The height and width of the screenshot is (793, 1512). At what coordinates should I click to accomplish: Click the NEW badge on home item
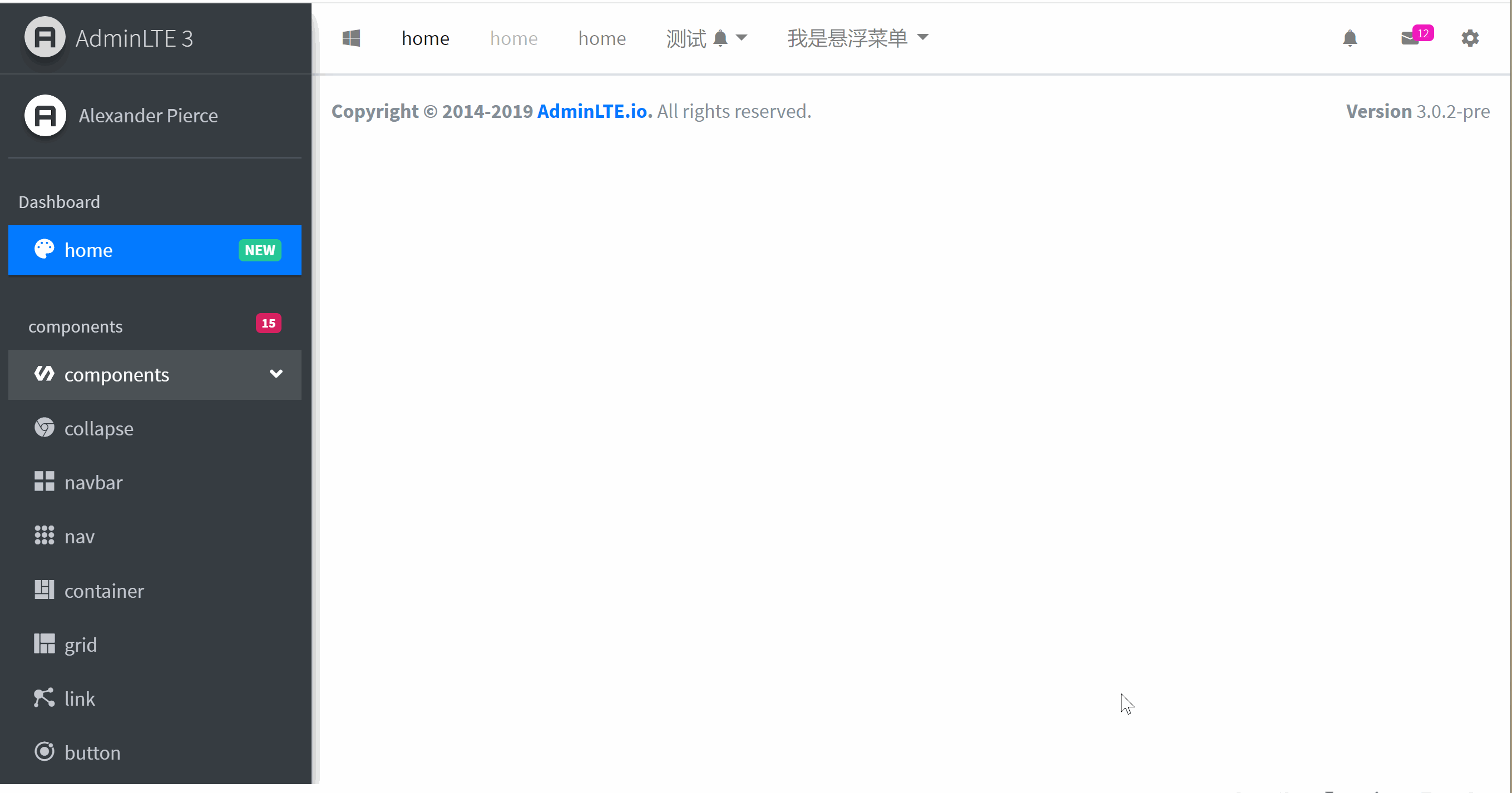[x=259, y=250]
